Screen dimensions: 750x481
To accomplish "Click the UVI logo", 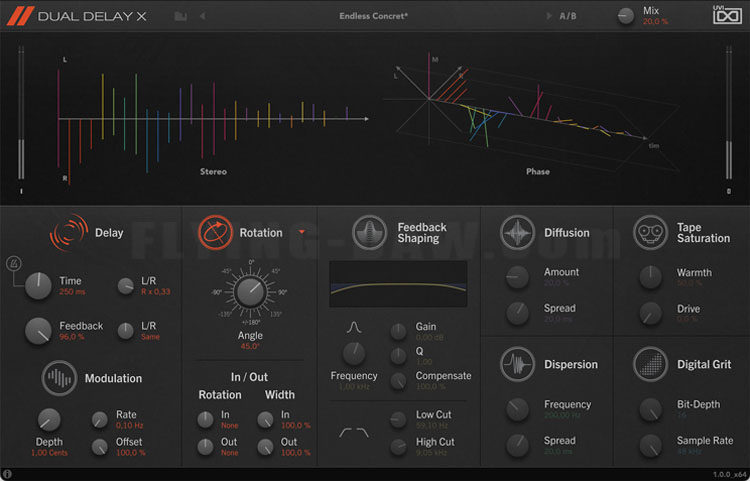I will [727, 15].
